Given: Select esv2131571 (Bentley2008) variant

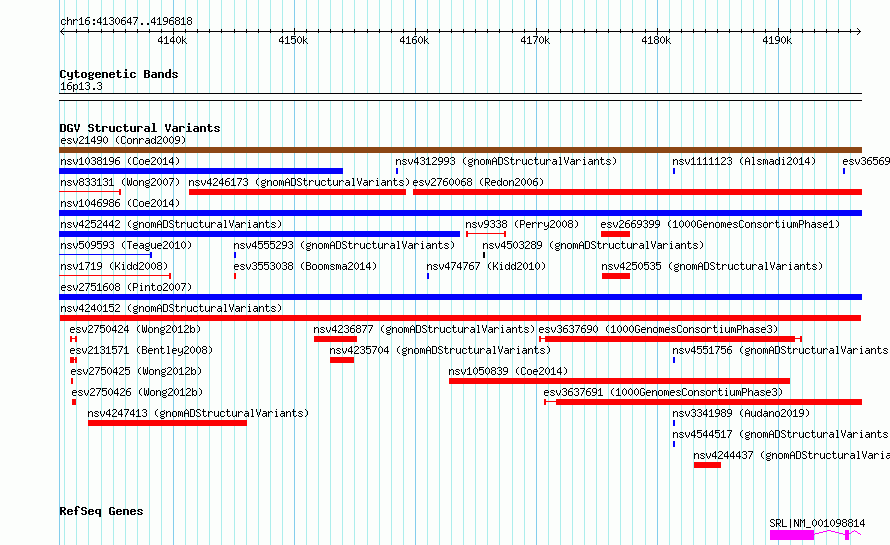Looking at the screenshot, I should point(73,360).
